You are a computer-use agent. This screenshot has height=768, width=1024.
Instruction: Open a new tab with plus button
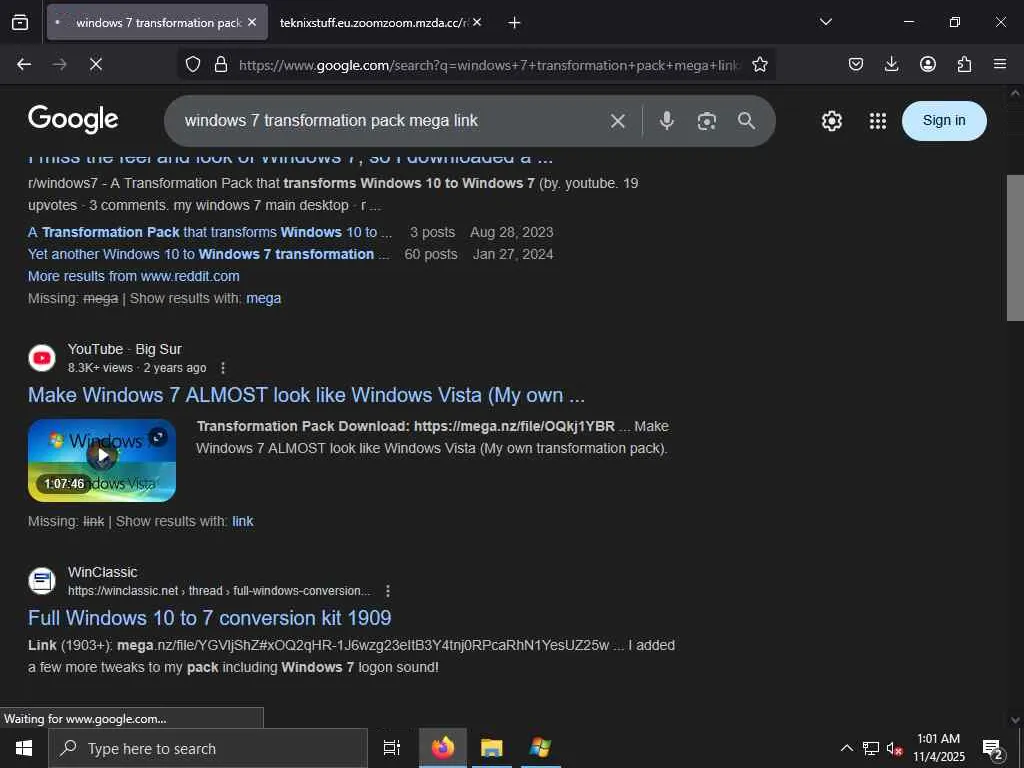[x=514, y=22]
